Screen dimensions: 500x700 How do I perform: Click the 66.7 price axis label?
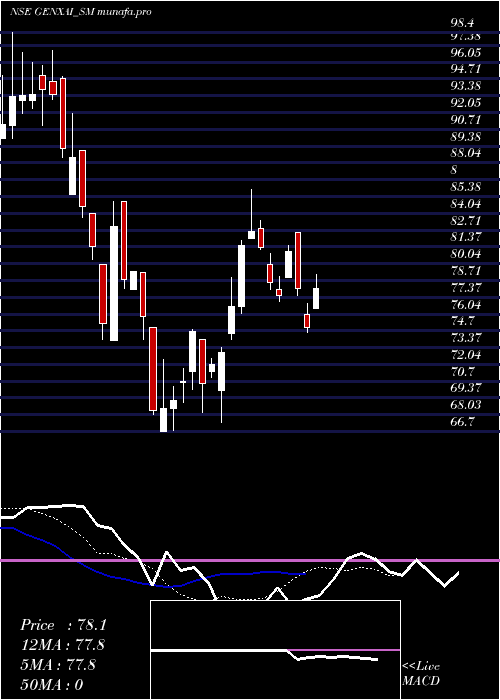pyautogui.click(x=463, y=422)
